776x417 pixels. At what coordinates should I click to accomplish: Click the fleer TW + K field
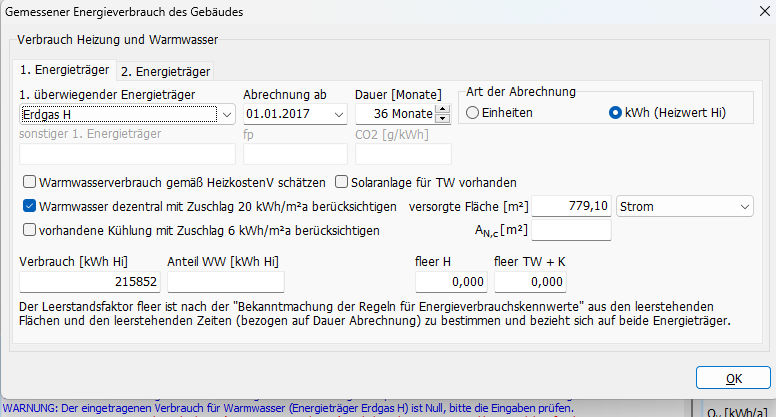tap(534, 283)
